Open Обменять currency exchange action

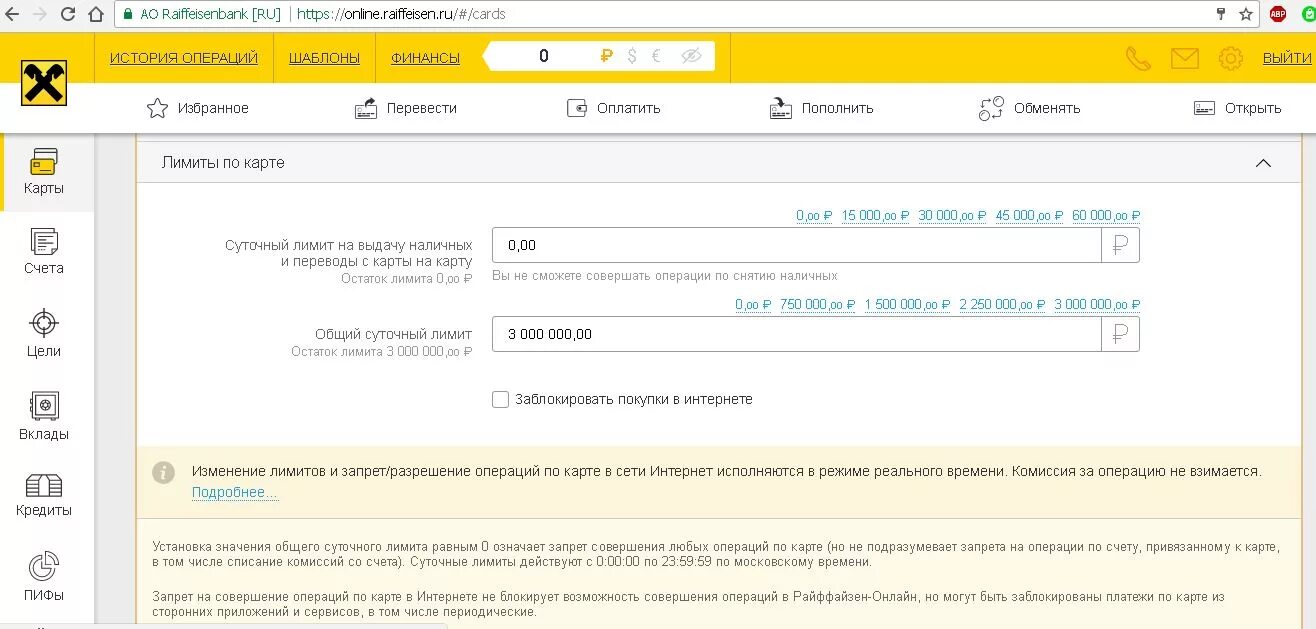1029,108
